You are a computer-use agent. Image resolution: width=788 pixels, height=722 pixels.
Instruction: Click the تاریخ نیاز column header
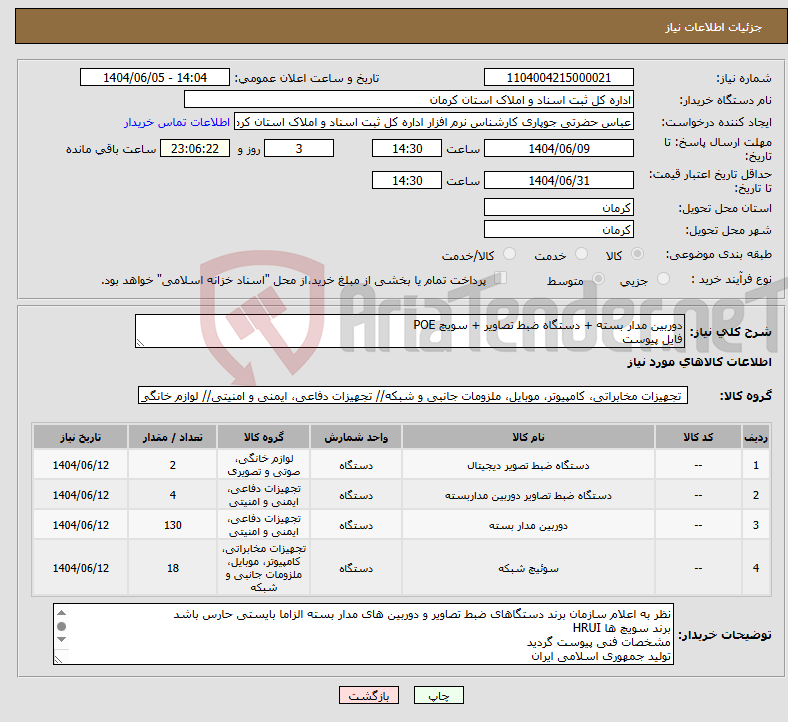tap(80, 437)
